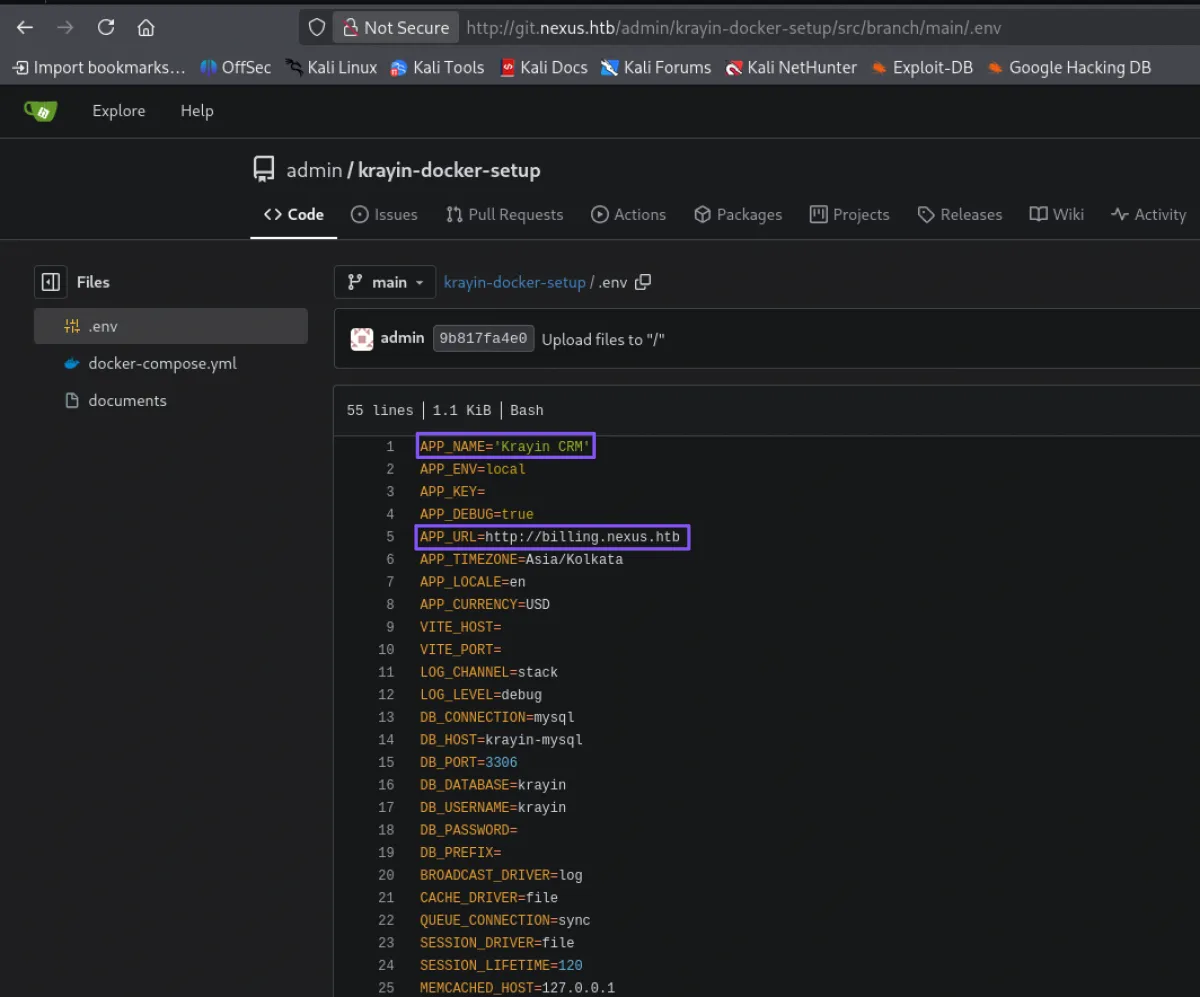The width and height of the screenshot is (1200, 997).
Task: Open the main branch dropdown
Action: (385, 282)
